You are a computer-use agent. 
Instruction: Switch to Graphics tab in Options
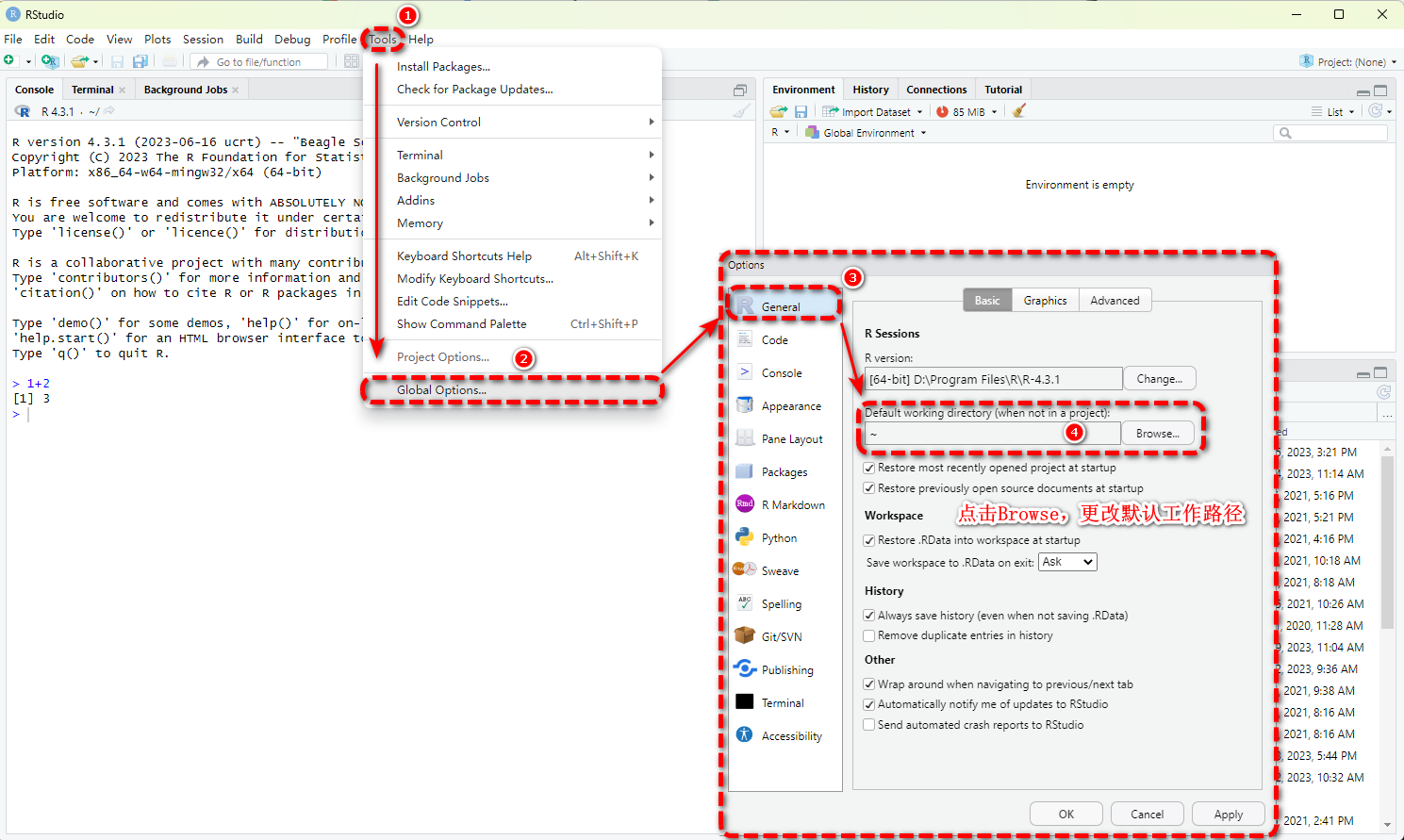point(1045,300)
